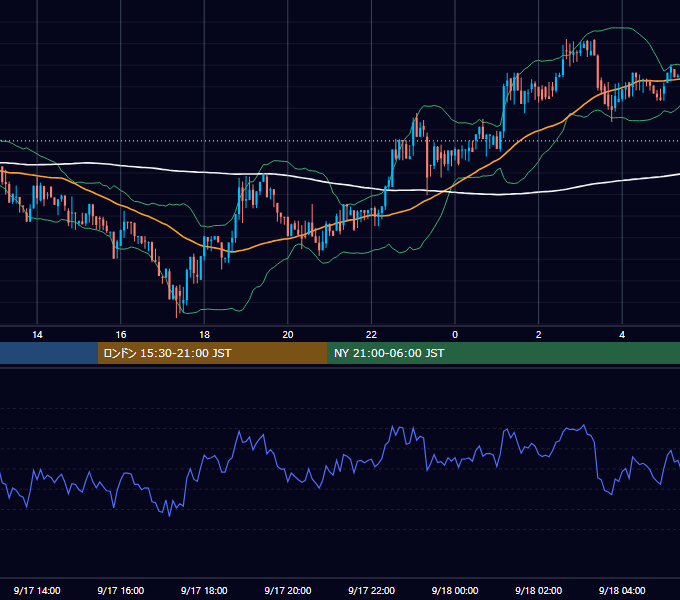Click the NY 21:00-06:00 JST session band

pyautogui.click(x=503, y=353)
